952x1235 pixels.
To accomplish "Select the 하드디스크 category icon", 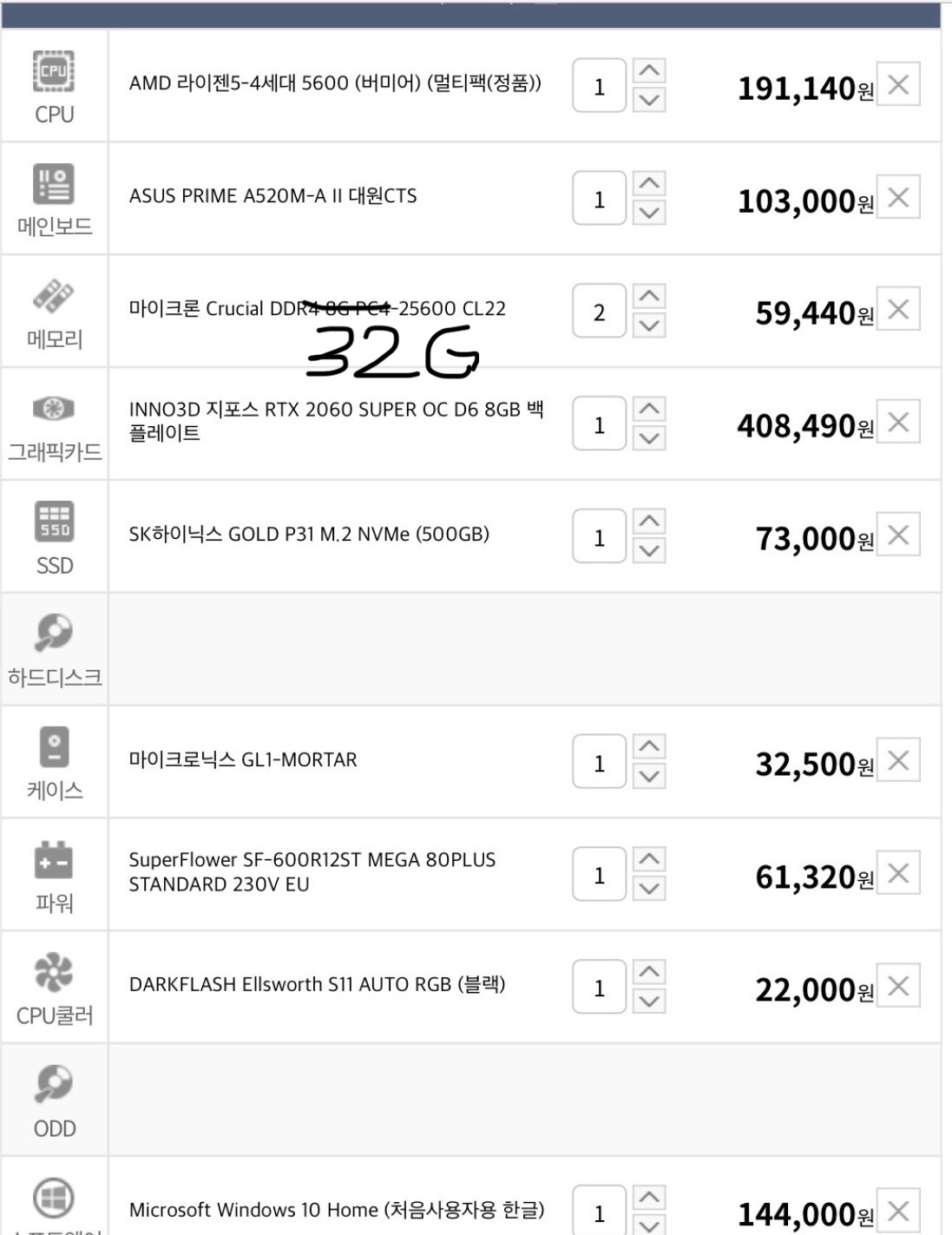I will click(x=54, y=633).
